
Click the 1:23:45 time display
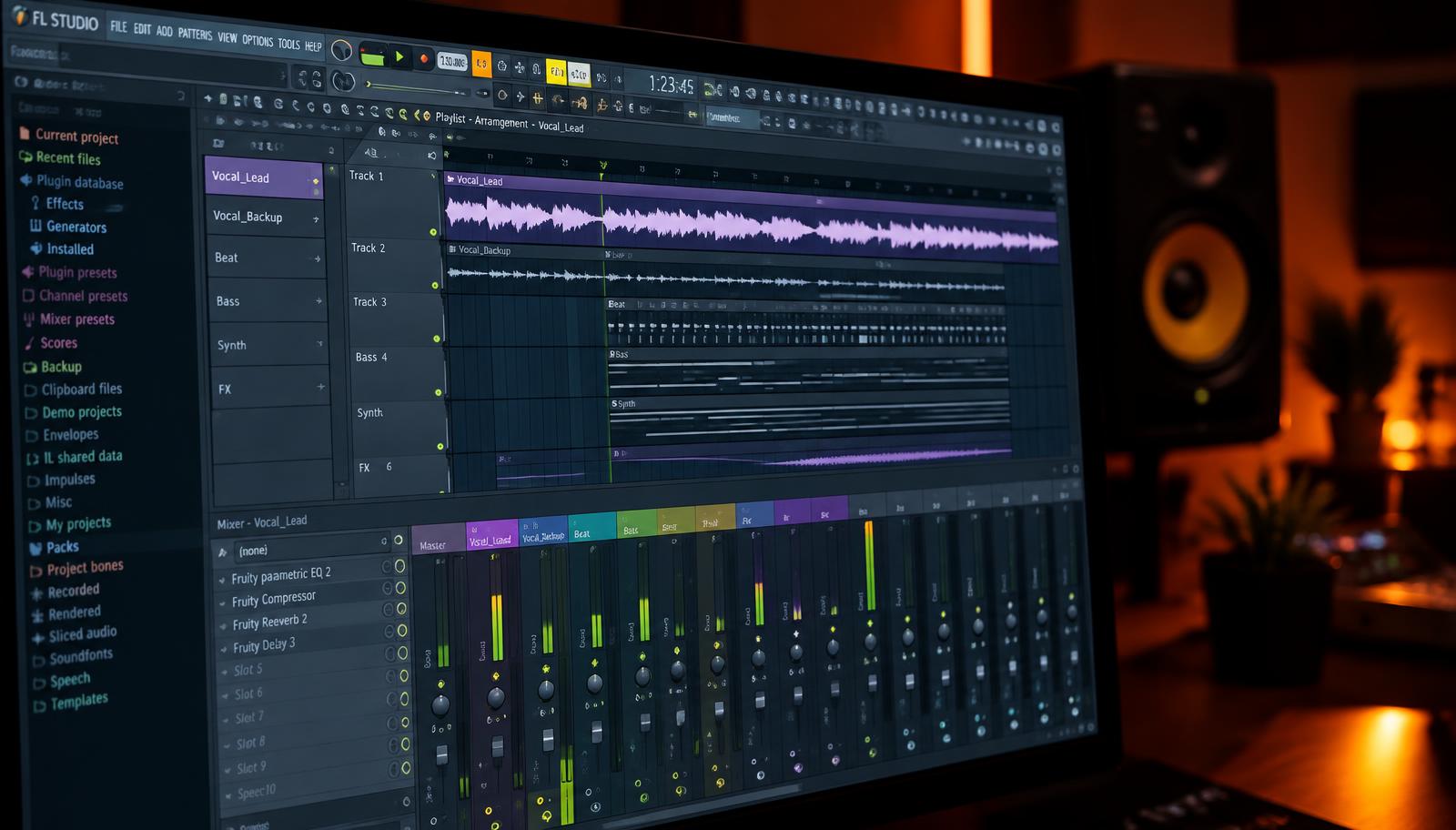pos(671,85)
